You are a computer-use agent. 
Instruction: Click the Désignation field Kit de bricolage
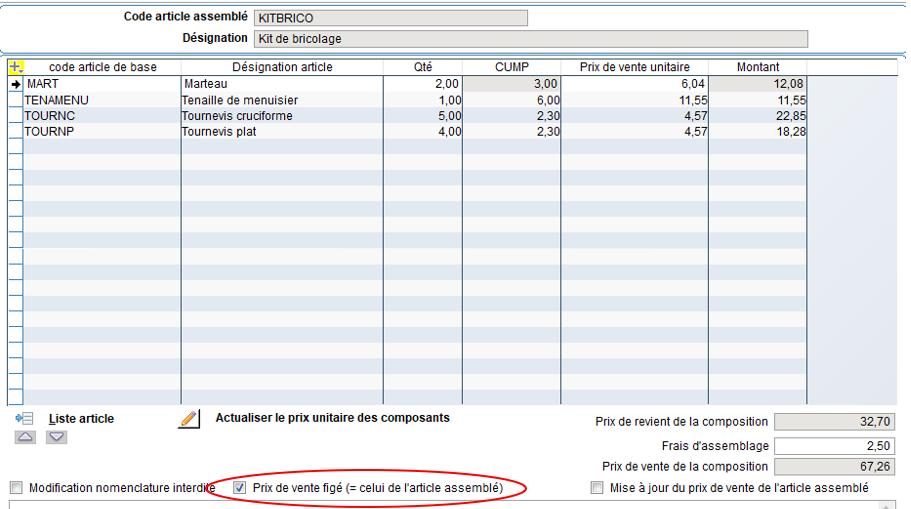click(530, 39)
